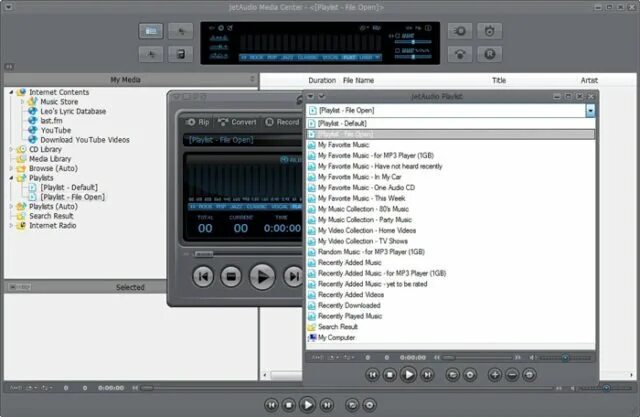Choose Recently Added Videos from the list

pyautogui.click(x=450, y=295)
